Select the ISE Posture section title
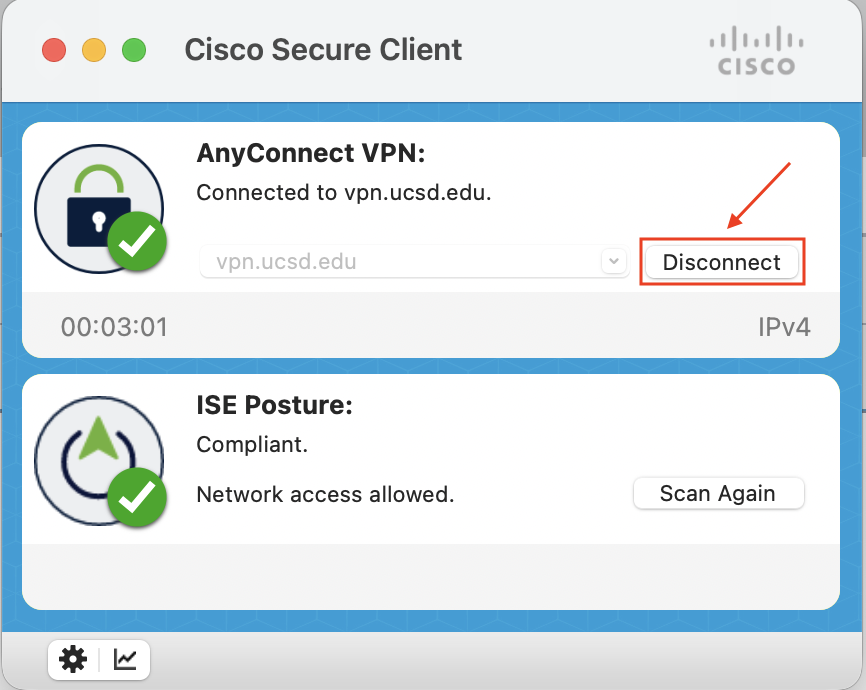 point(274,405)
